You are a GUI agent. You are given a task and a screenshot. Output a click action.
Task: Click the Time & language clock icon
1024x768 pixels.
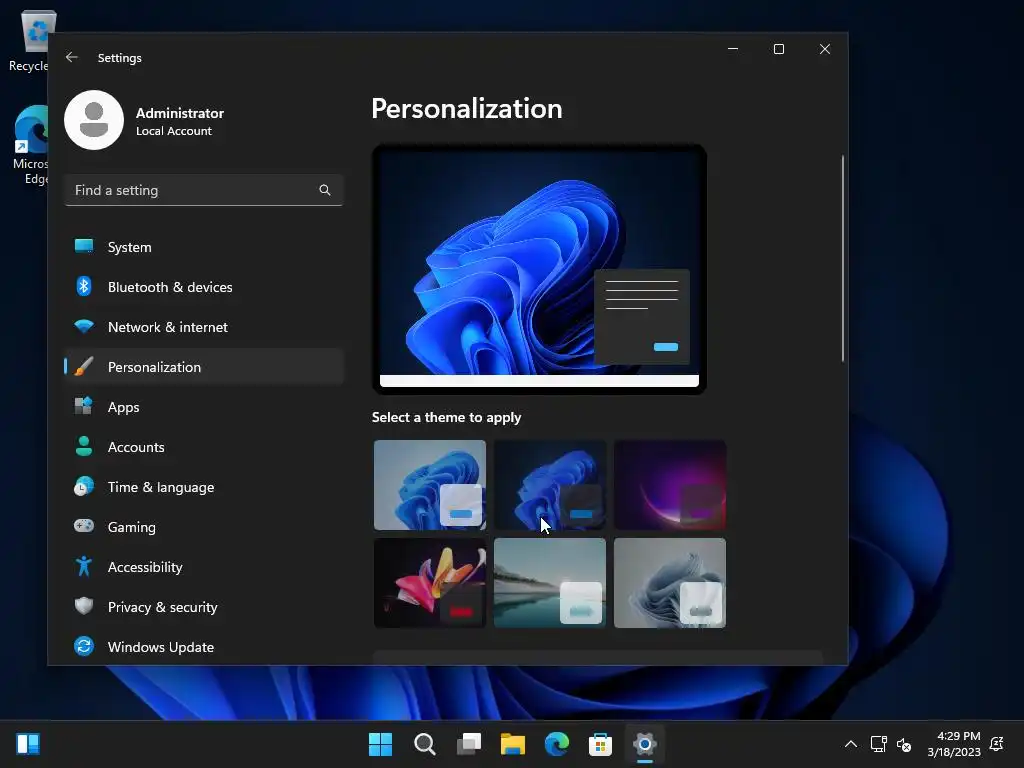point(84,487)
